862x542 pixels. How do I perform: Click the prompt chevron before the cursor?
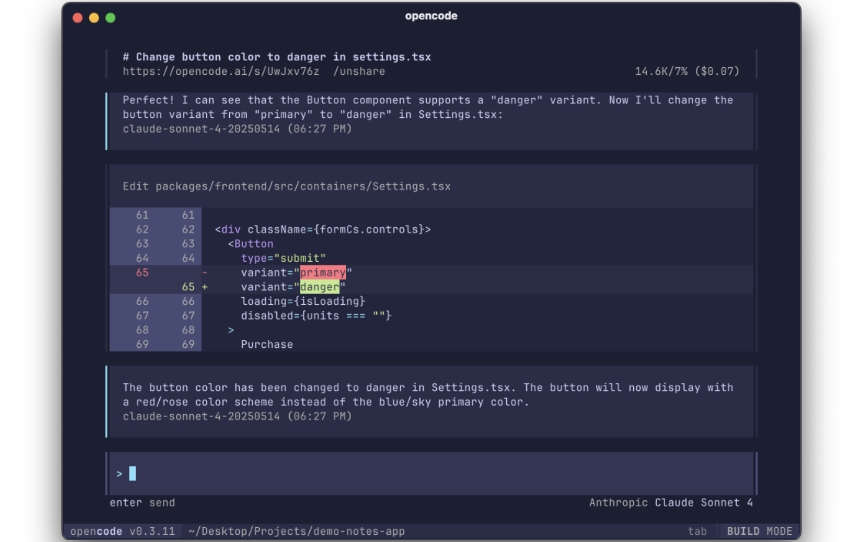tap(119, 474)
